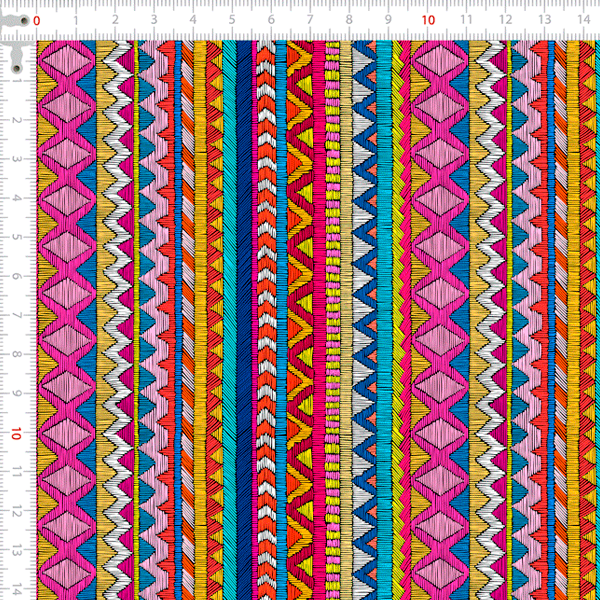
Task: Select number 8 on the left ruler
Action: (x=18, y=355)
